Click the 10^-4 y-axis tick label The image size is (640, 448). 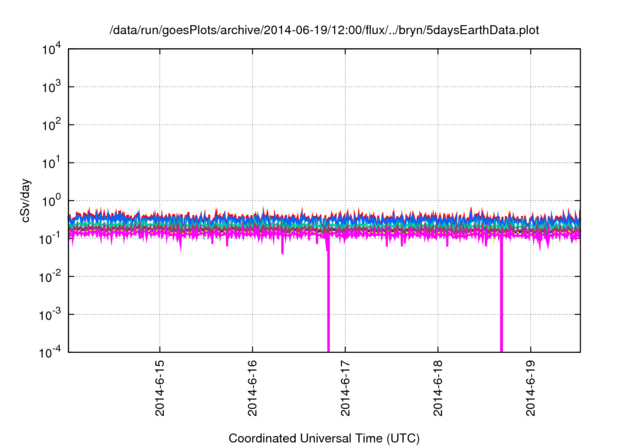click(50, 353)
